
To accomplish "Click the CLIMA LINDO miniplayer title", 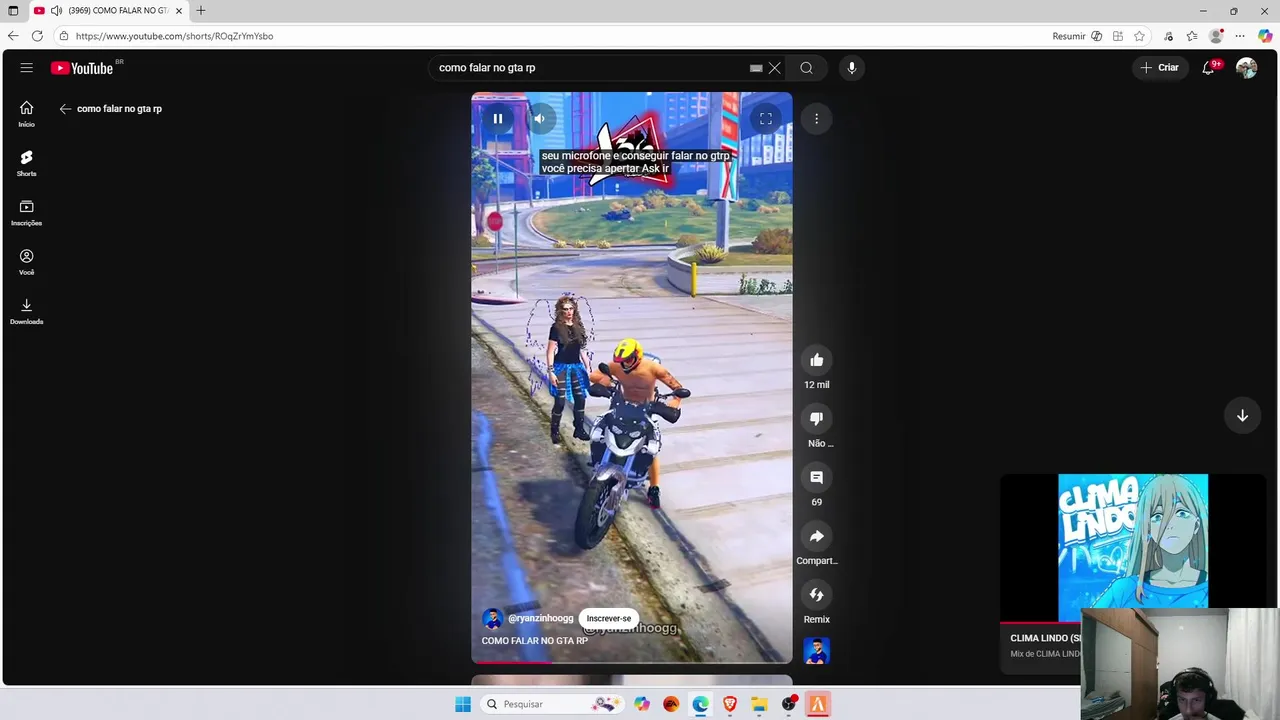I will (x=1044, y=638).
